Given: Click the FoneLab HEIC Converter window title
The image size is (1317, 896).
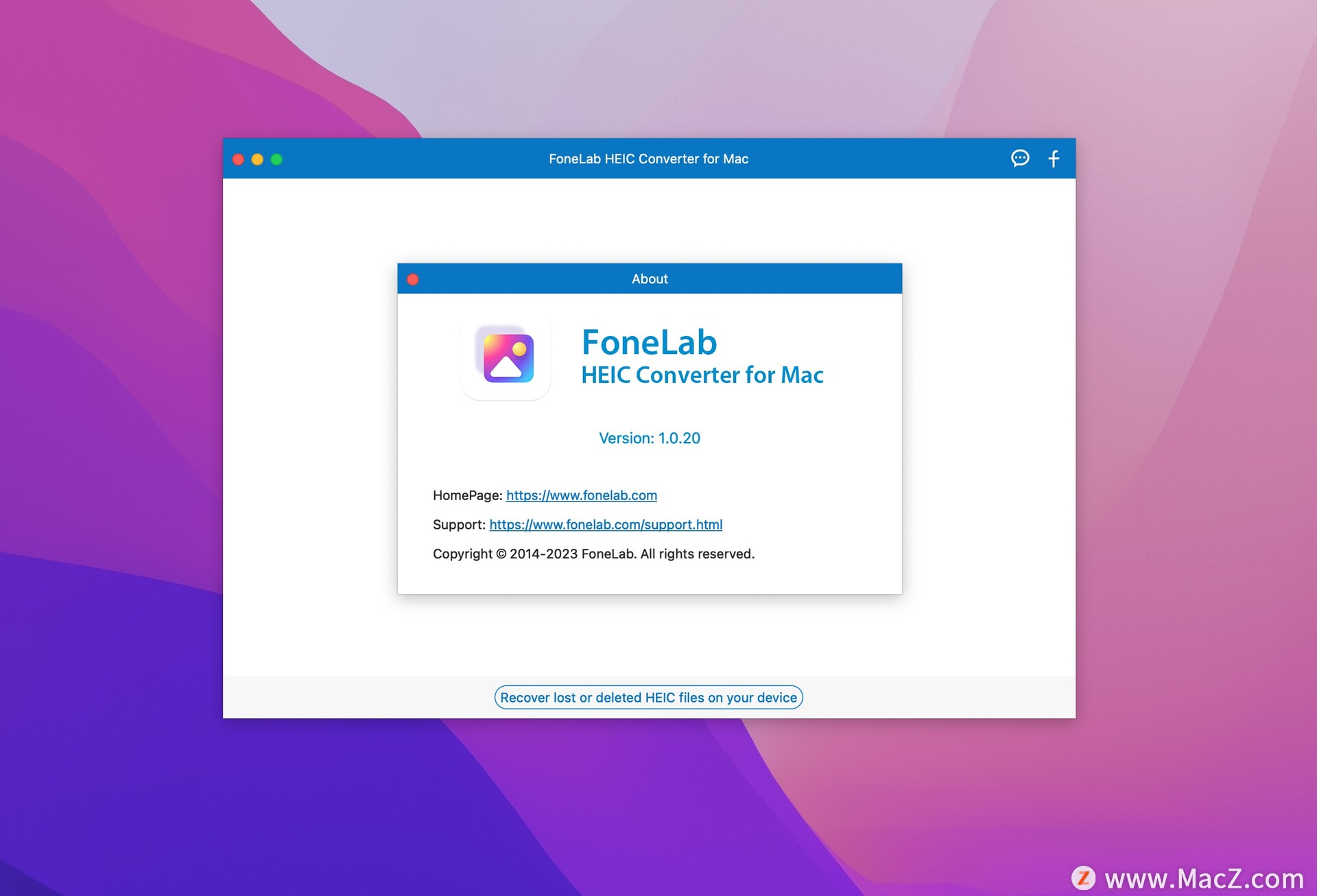Looking at the screenshot, I should point(648,159).
